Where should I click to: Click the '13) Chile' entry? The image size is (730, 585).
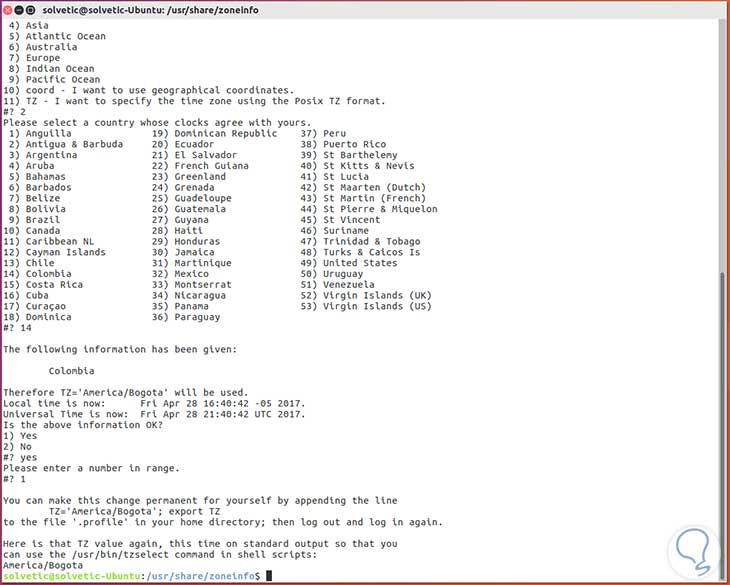coord(29,263)
